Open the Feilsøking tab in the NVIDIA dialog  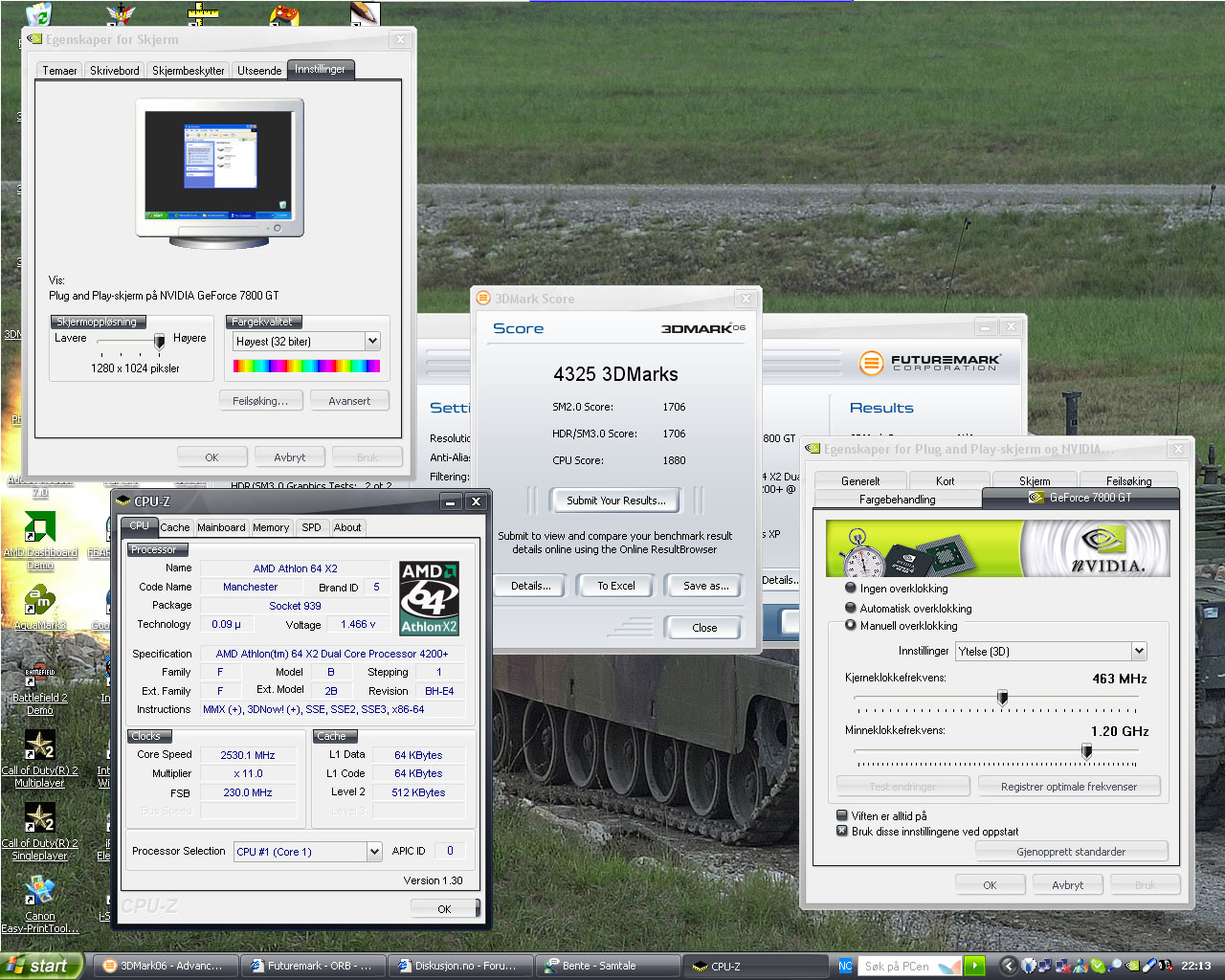pos(1129,480)
